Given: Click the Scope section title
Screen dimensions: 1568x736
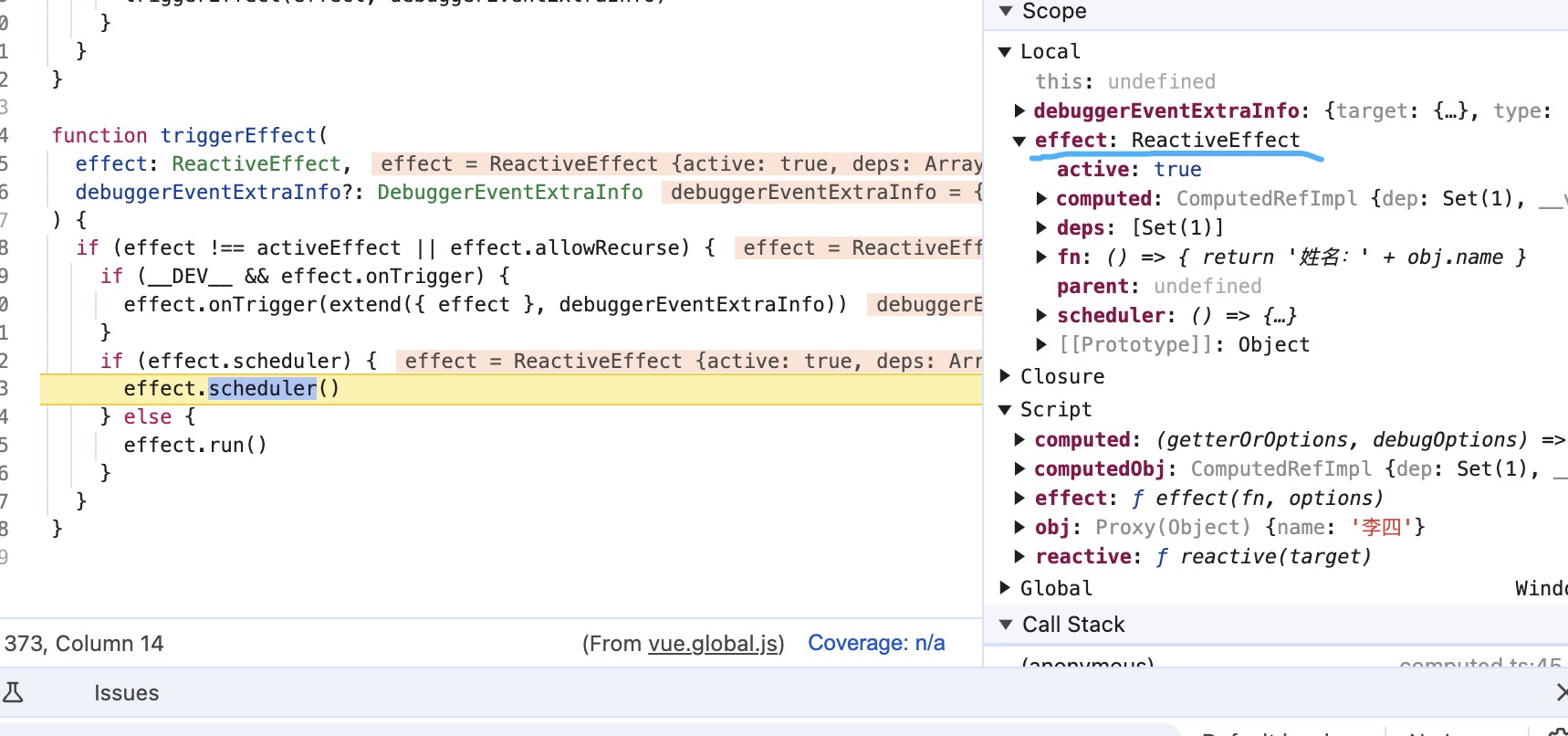Looking at the screenshot, I should point(1054,12).
